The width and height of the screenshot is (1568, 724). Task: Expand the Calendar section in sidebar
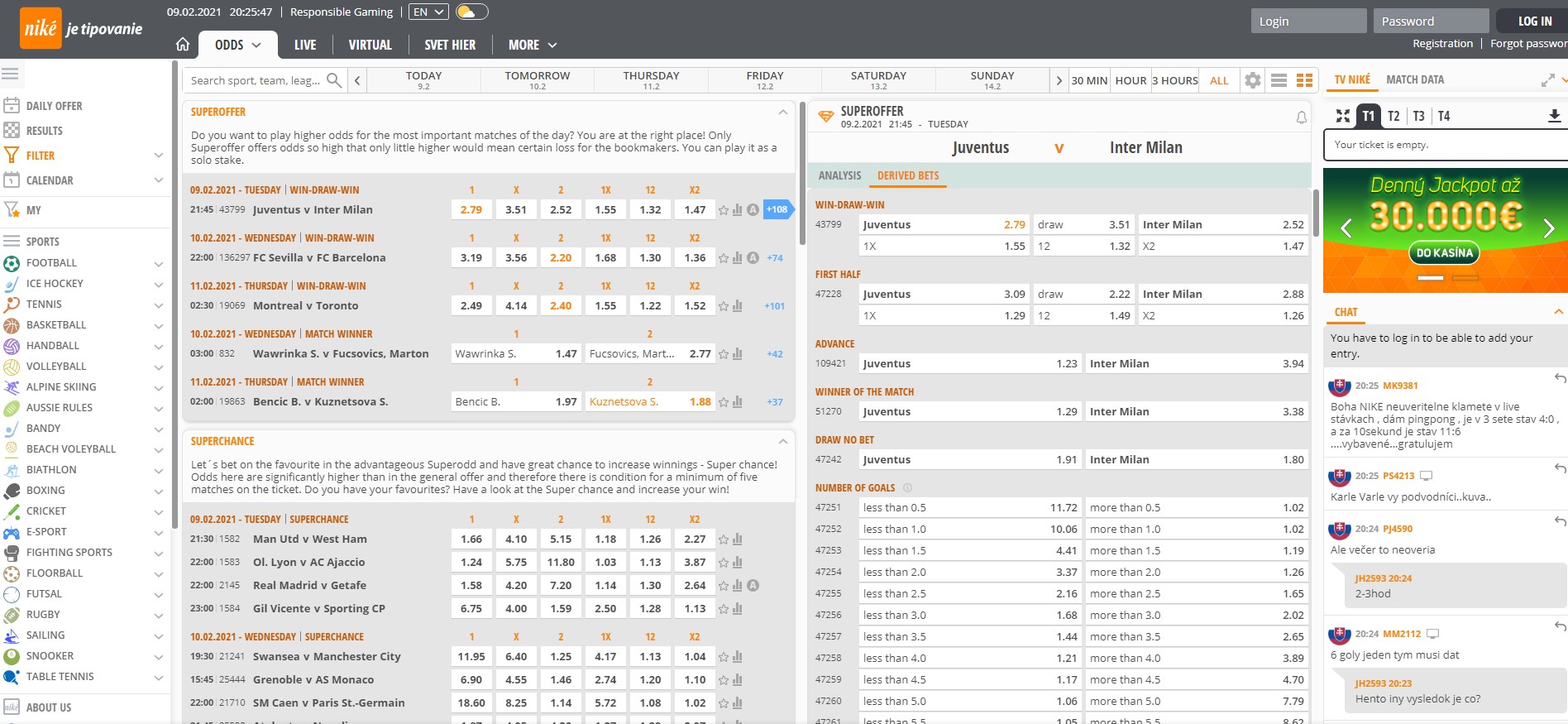(159, 180)
